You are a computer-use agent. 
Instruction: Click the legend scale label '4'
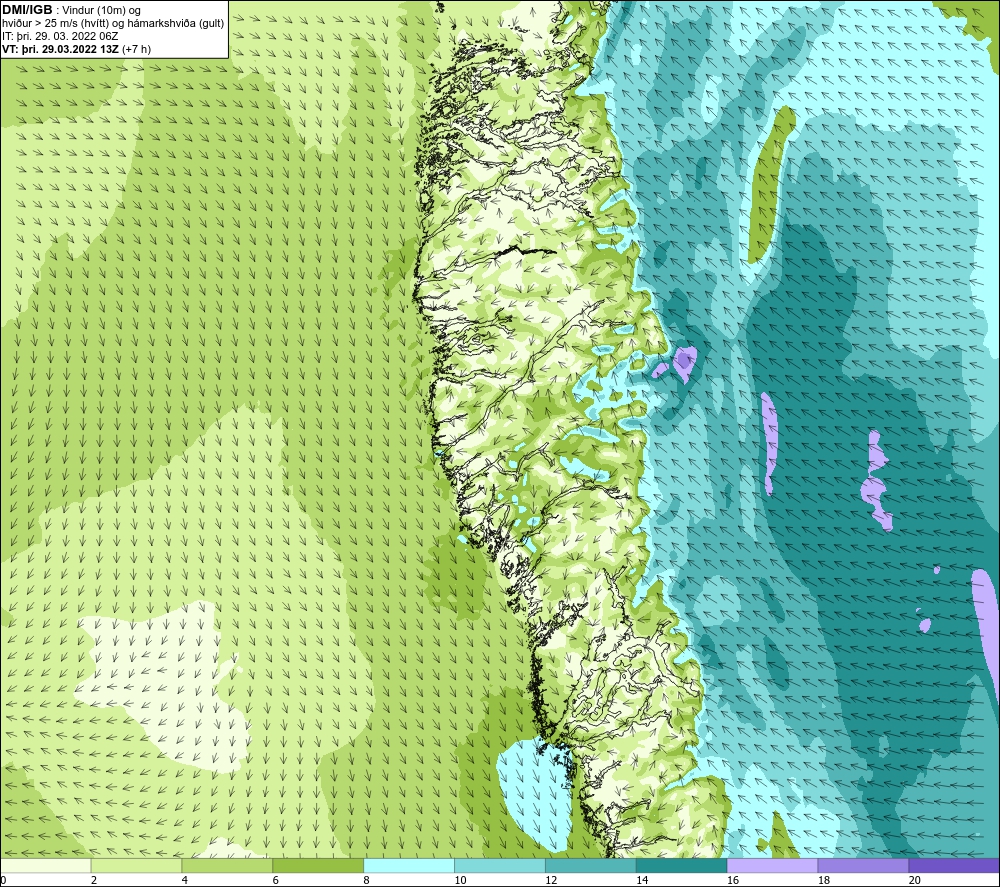click(185, 881)
